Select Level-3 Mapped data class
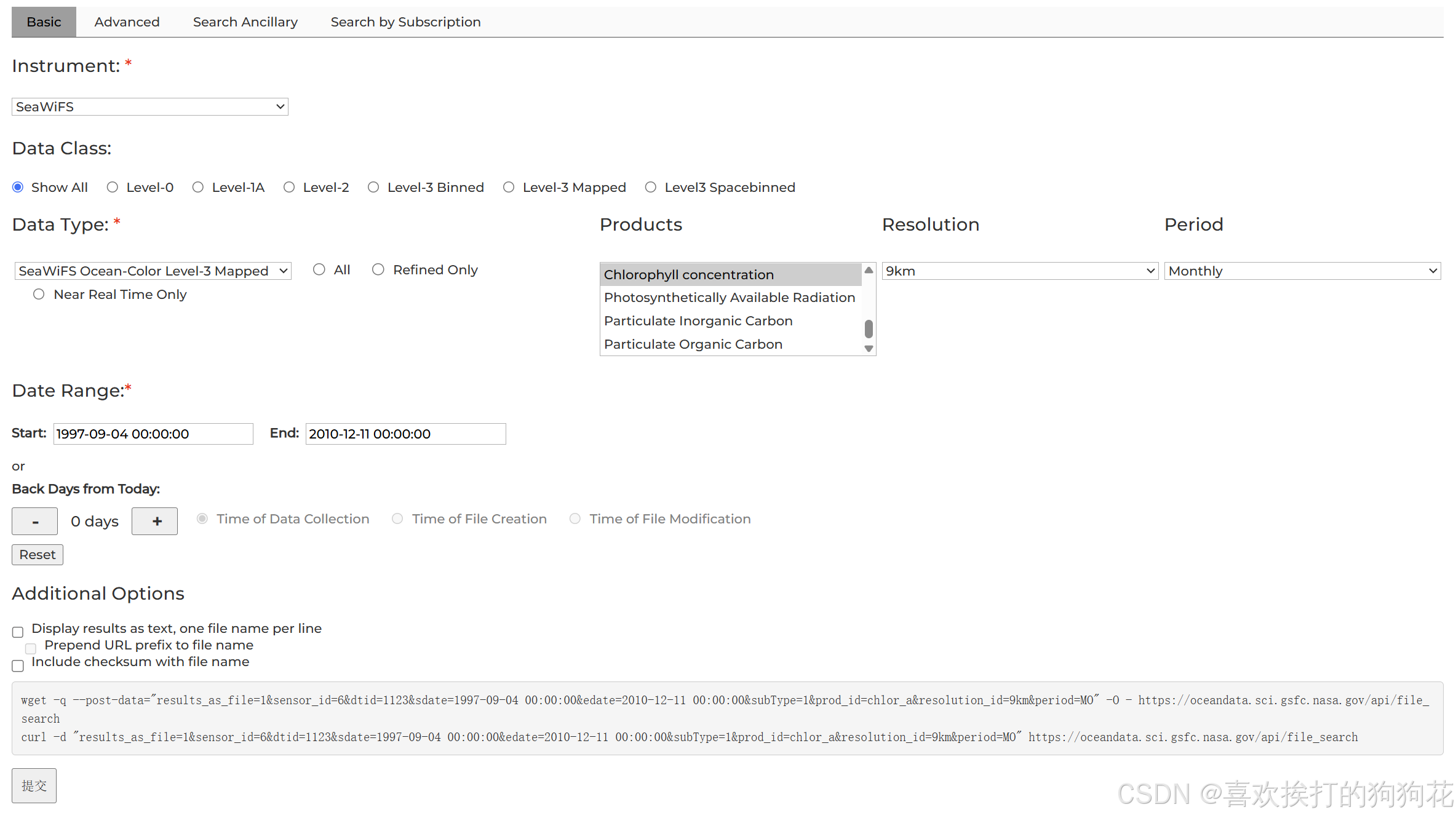 509,187
